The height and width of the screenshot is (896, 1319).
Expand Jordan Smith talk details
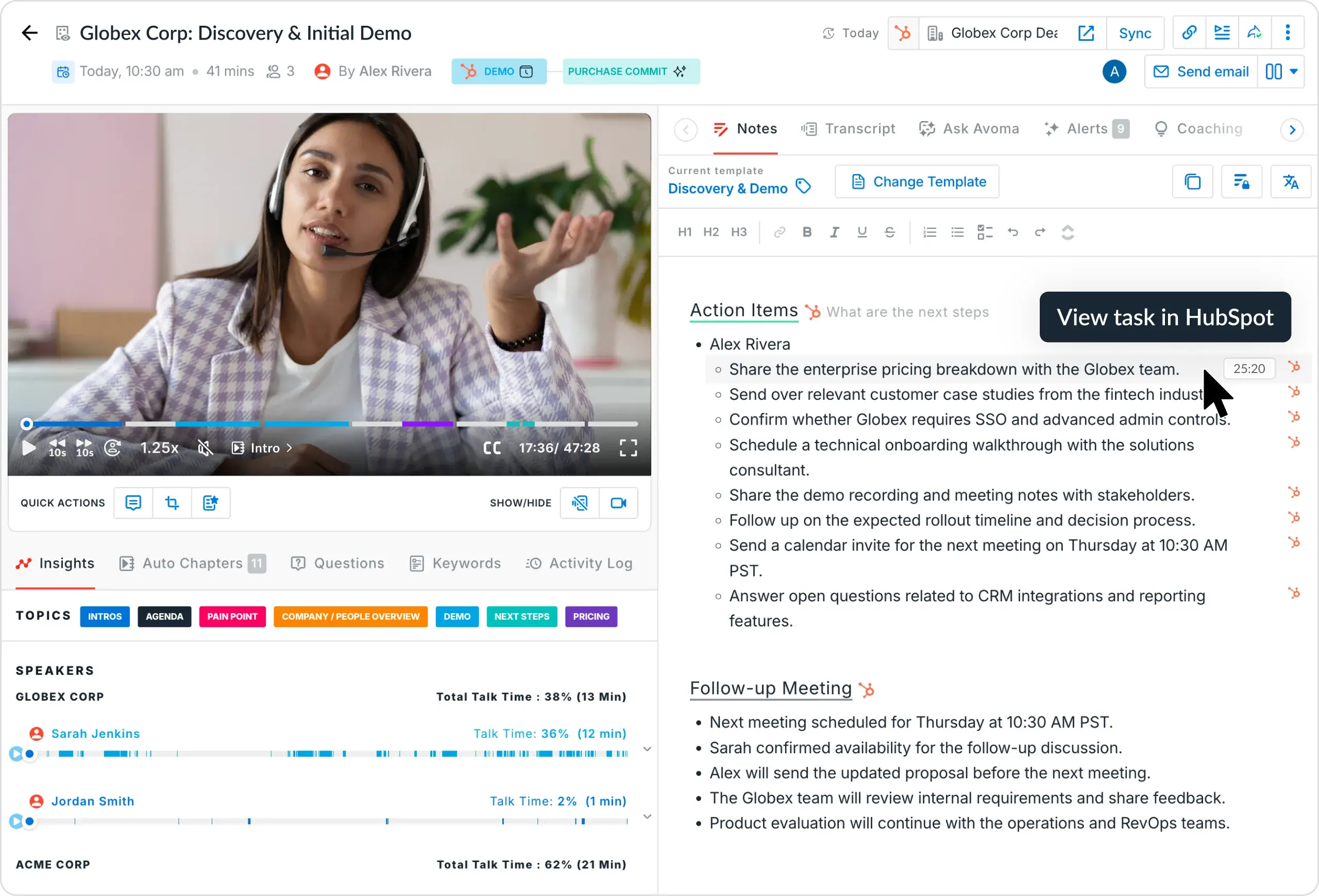pos(647,817)
